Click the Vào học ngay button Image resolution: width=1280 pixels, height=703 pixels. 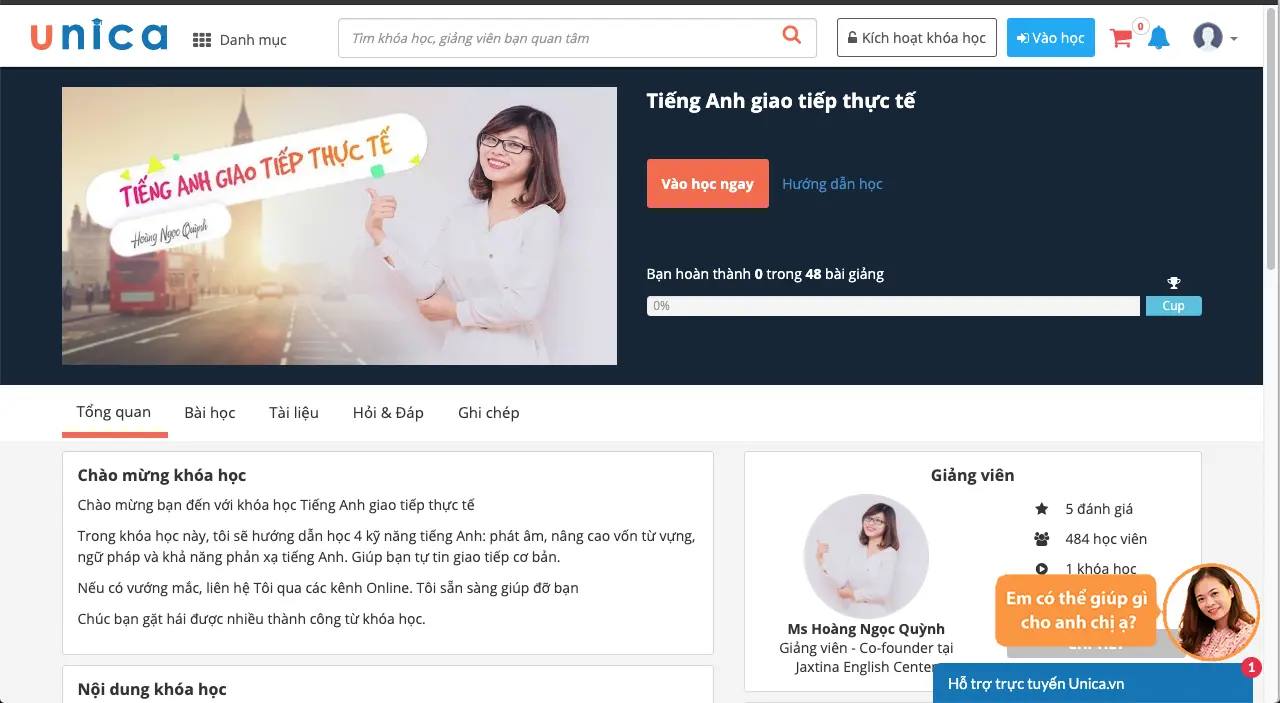coord(707,183)
